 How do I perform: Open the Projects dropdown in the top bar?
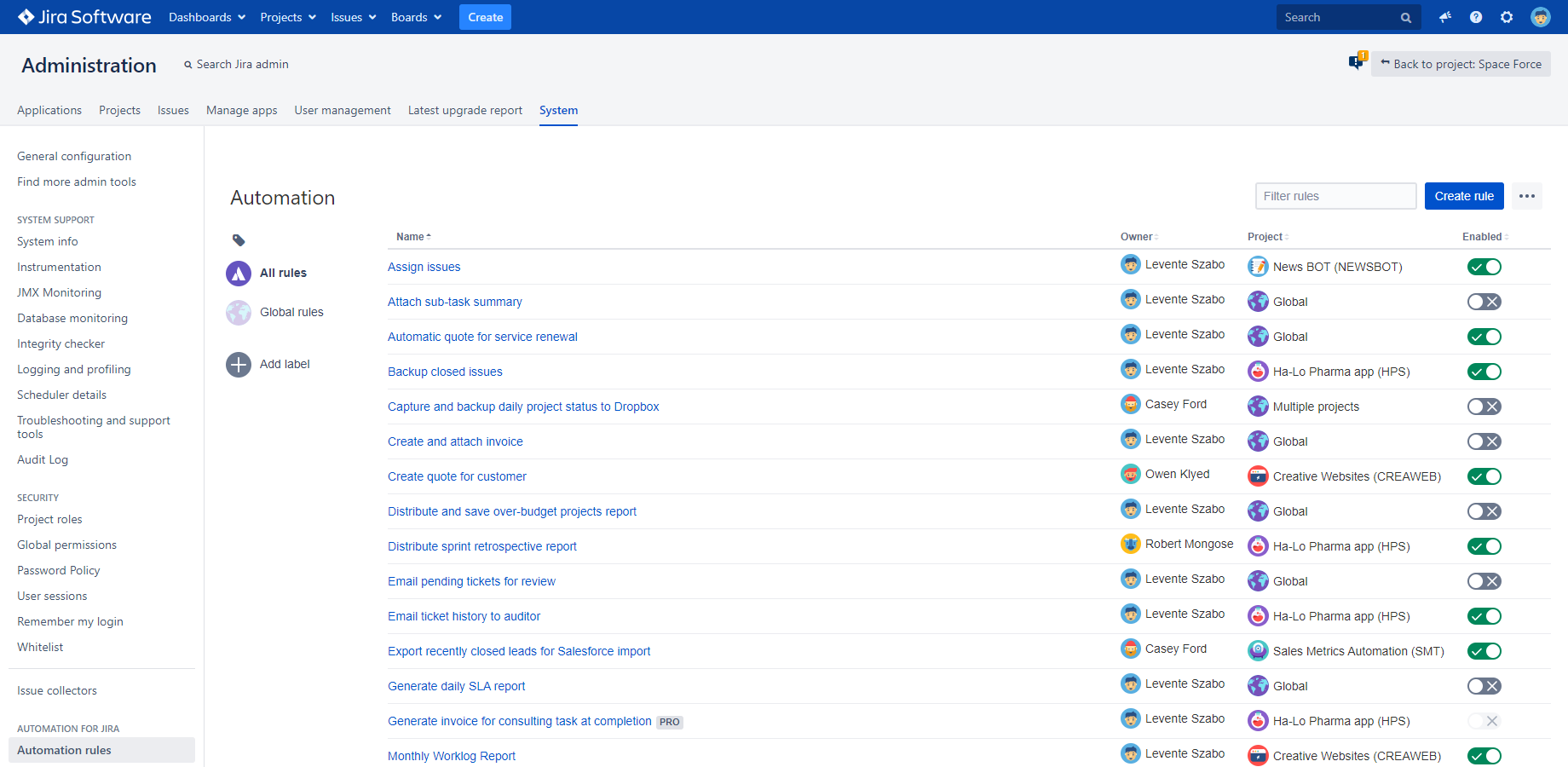pyautogui.click(x=288, y=17)
